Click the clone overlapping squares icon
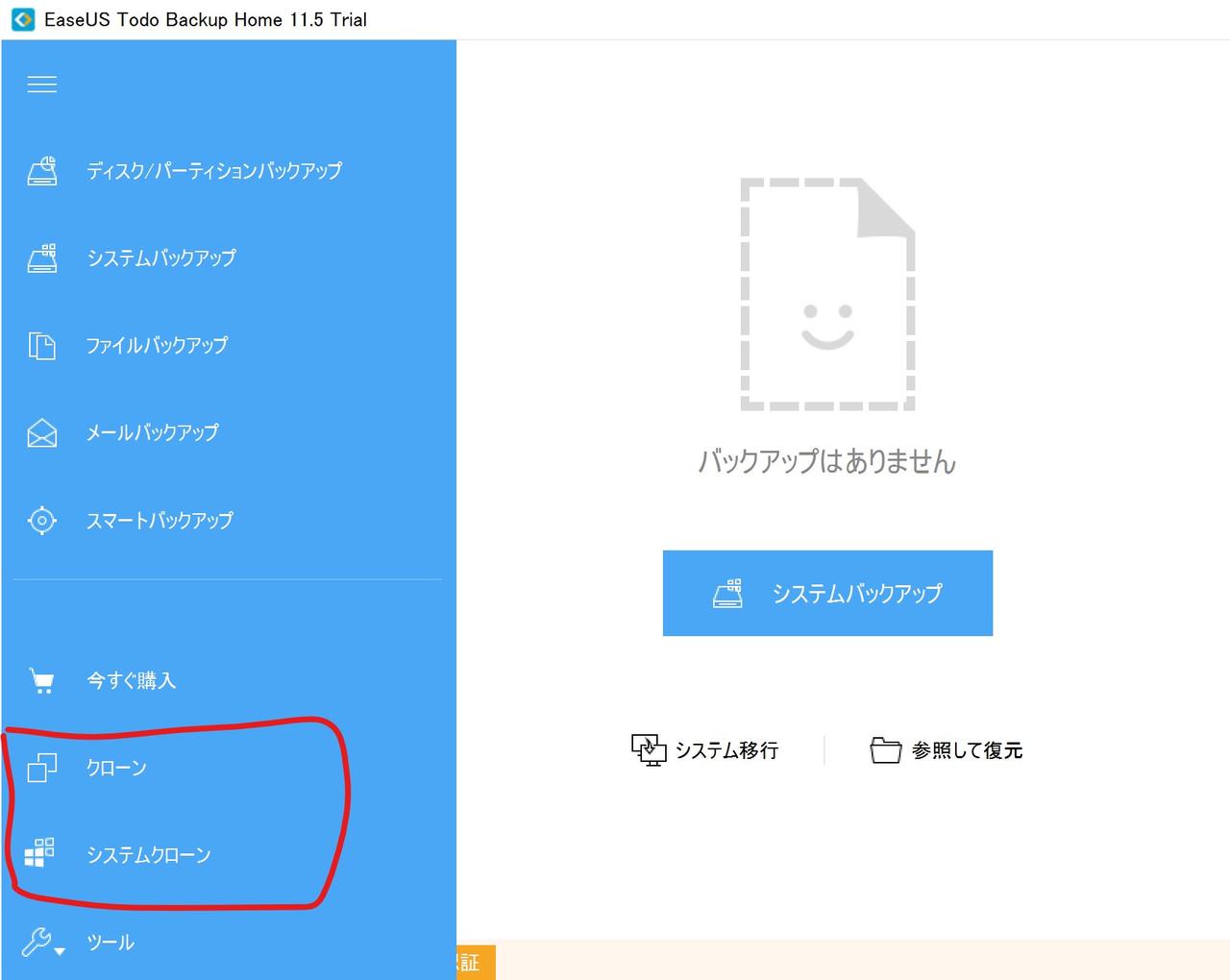The image size is (1230, 980). [42, 768]
